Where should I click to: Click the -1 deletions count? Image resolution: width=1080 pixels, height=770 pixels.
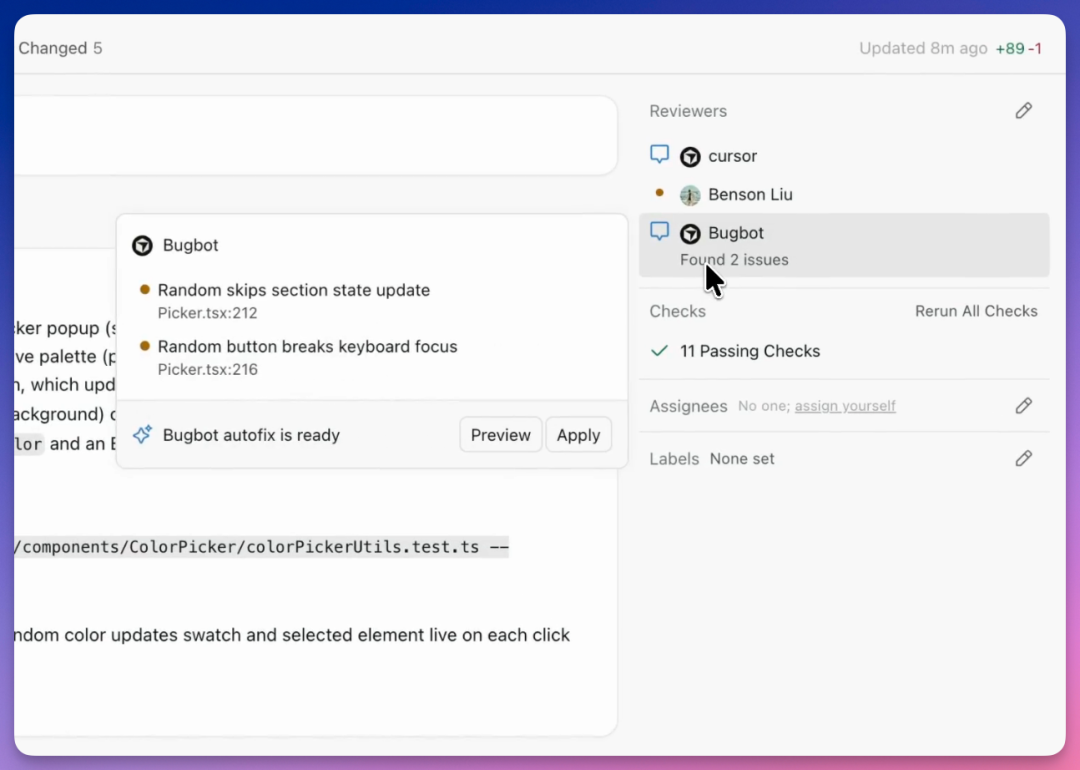[x=1035, y=48]
